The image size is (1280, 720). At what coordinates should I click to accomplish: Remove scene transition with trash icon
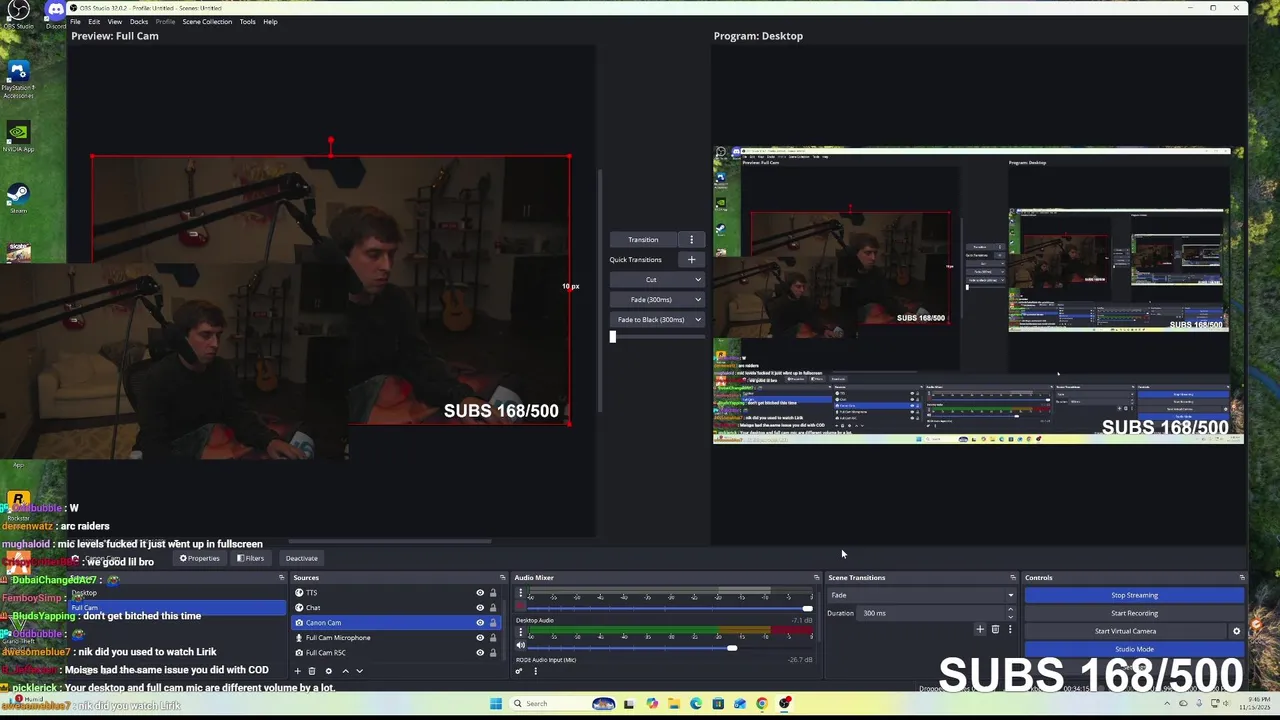pyautogui.click(x=995, y=630)
